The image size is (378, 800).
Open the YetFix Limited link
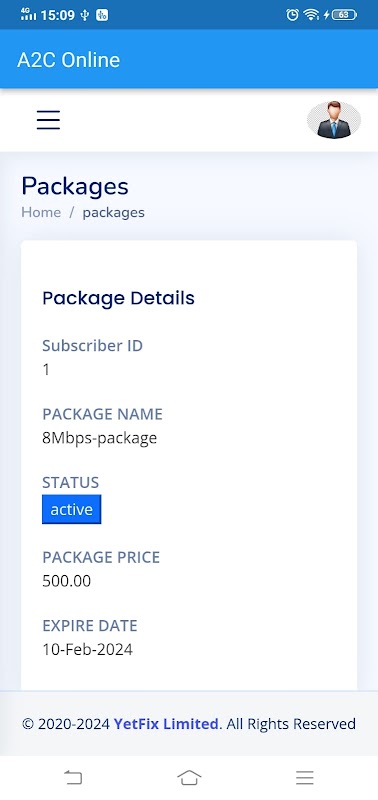click(166, 723)
